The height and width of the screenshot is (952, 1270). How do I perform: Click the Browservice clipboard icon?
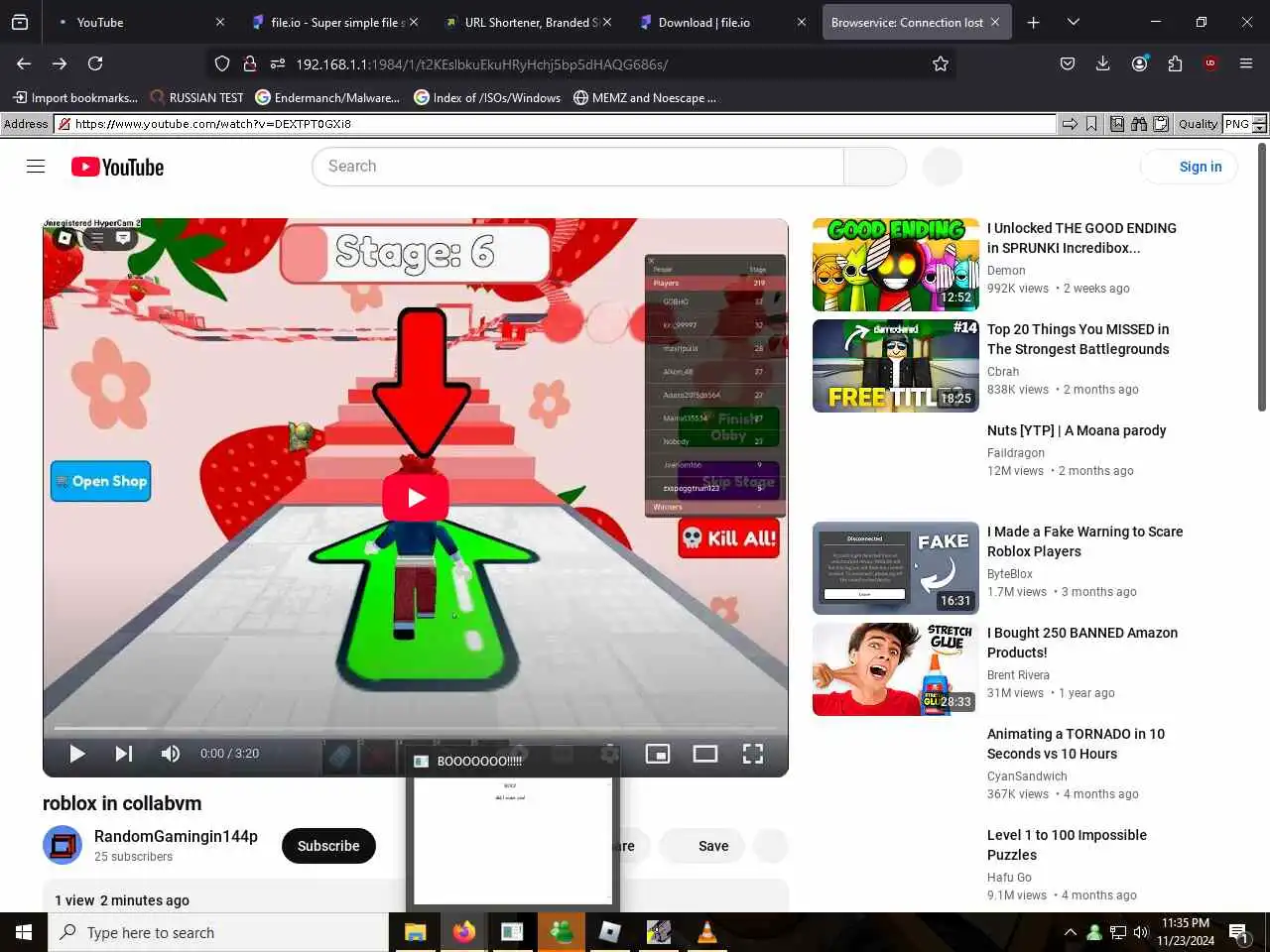point(1160,124)
